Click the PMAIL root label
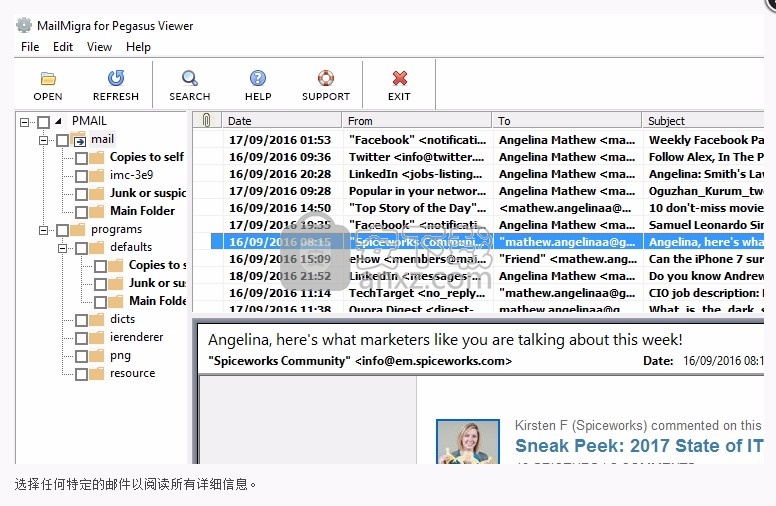This screenshot has width=776, height=506. 89,121
